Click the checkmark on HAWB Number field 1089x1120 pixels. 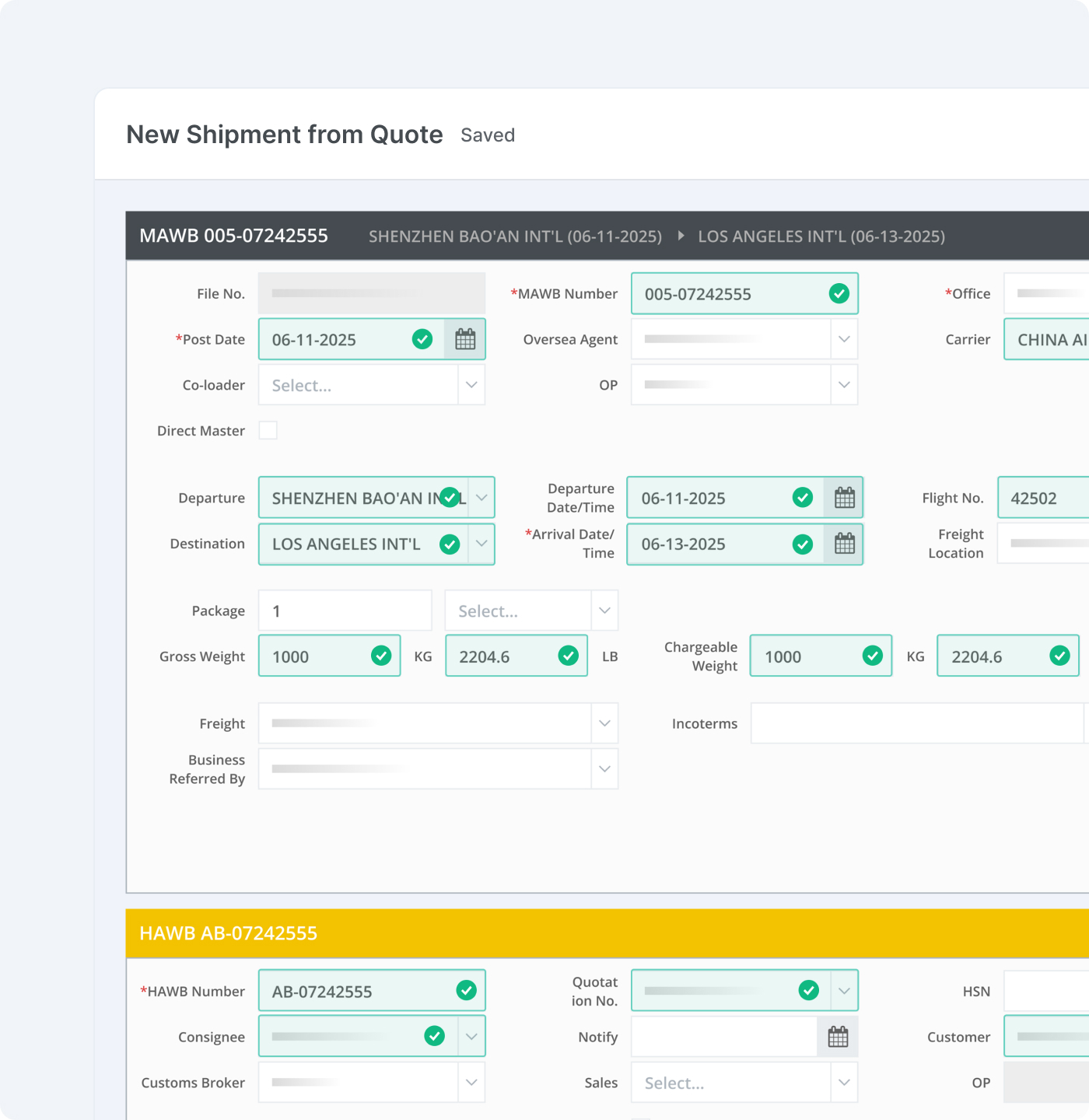tap(467, 989)
